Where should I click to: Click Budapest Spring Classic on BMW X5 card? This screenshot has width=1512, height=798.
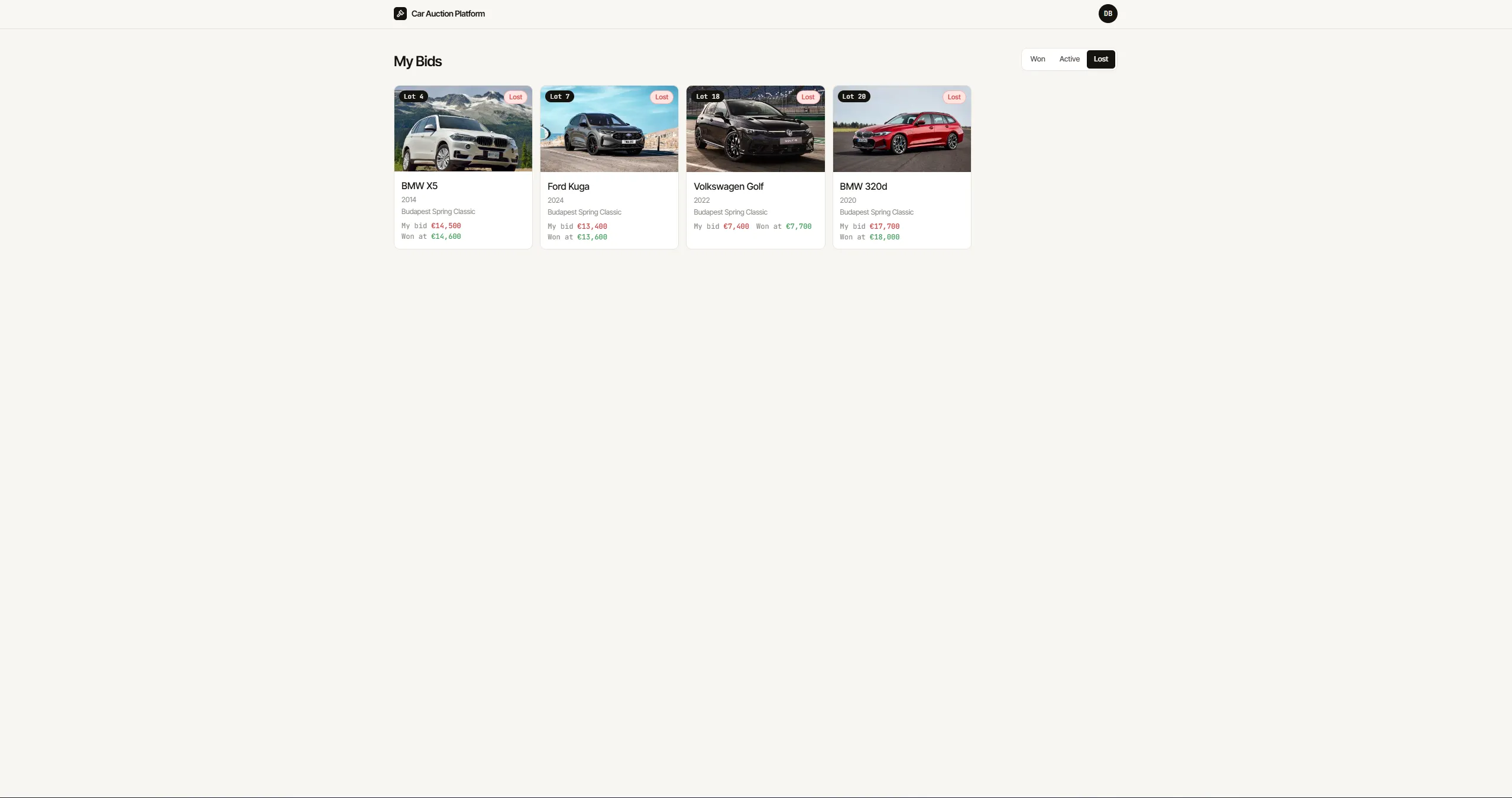tap(438, 212)
